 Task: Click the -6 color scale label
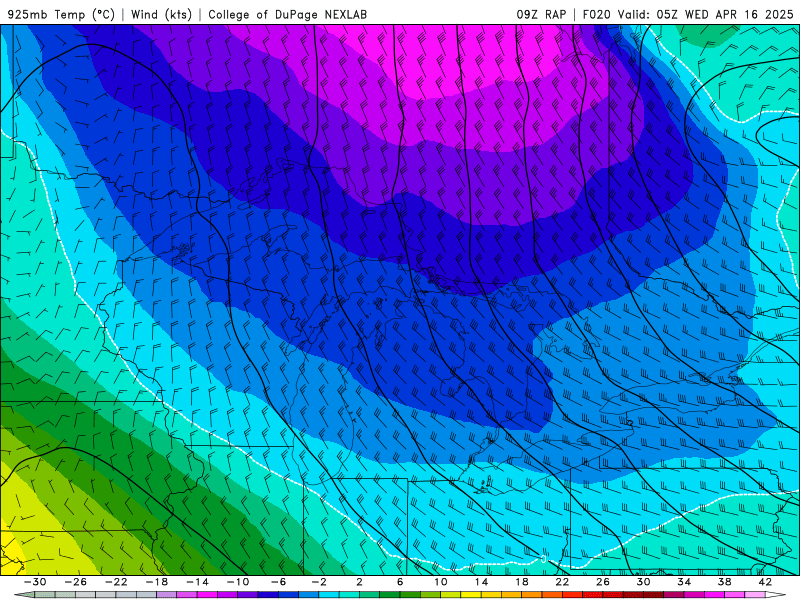pos(279,582)
